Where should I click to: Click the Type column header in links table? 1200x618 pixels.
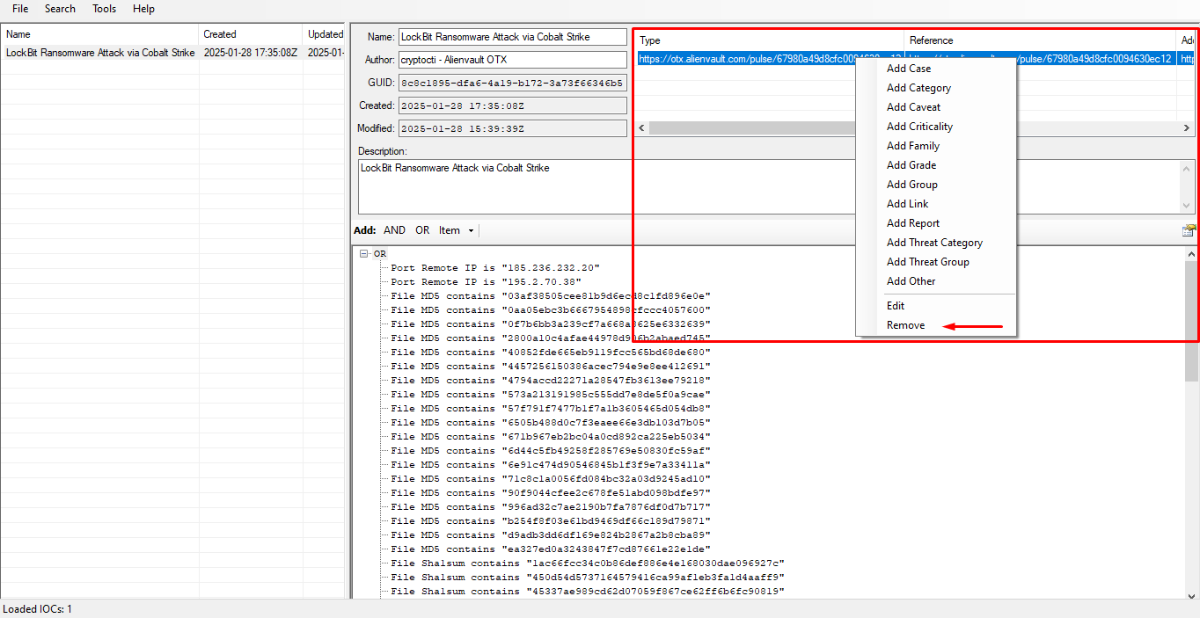(x=770, y=40)
